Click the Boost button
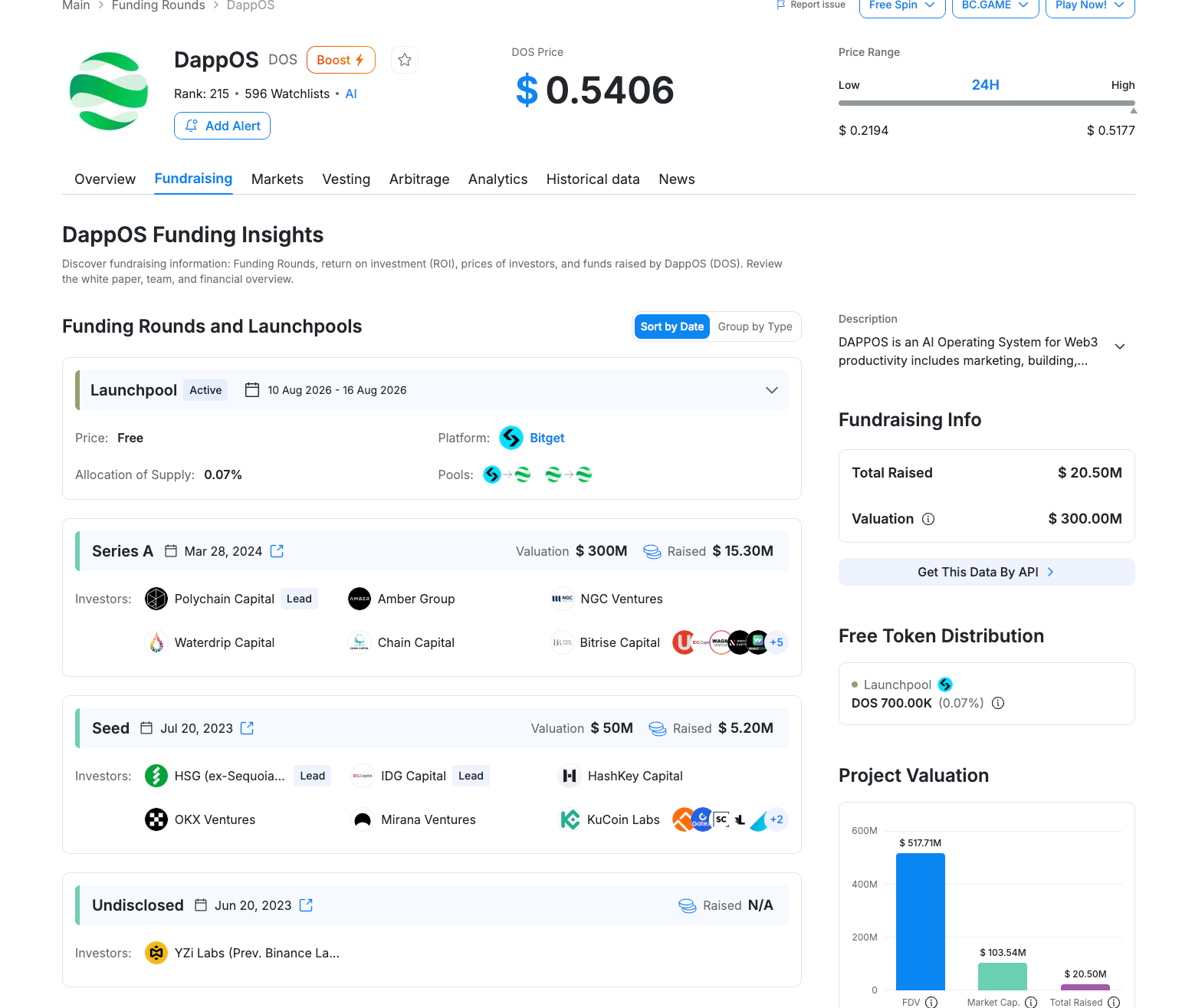 (341, 60)
